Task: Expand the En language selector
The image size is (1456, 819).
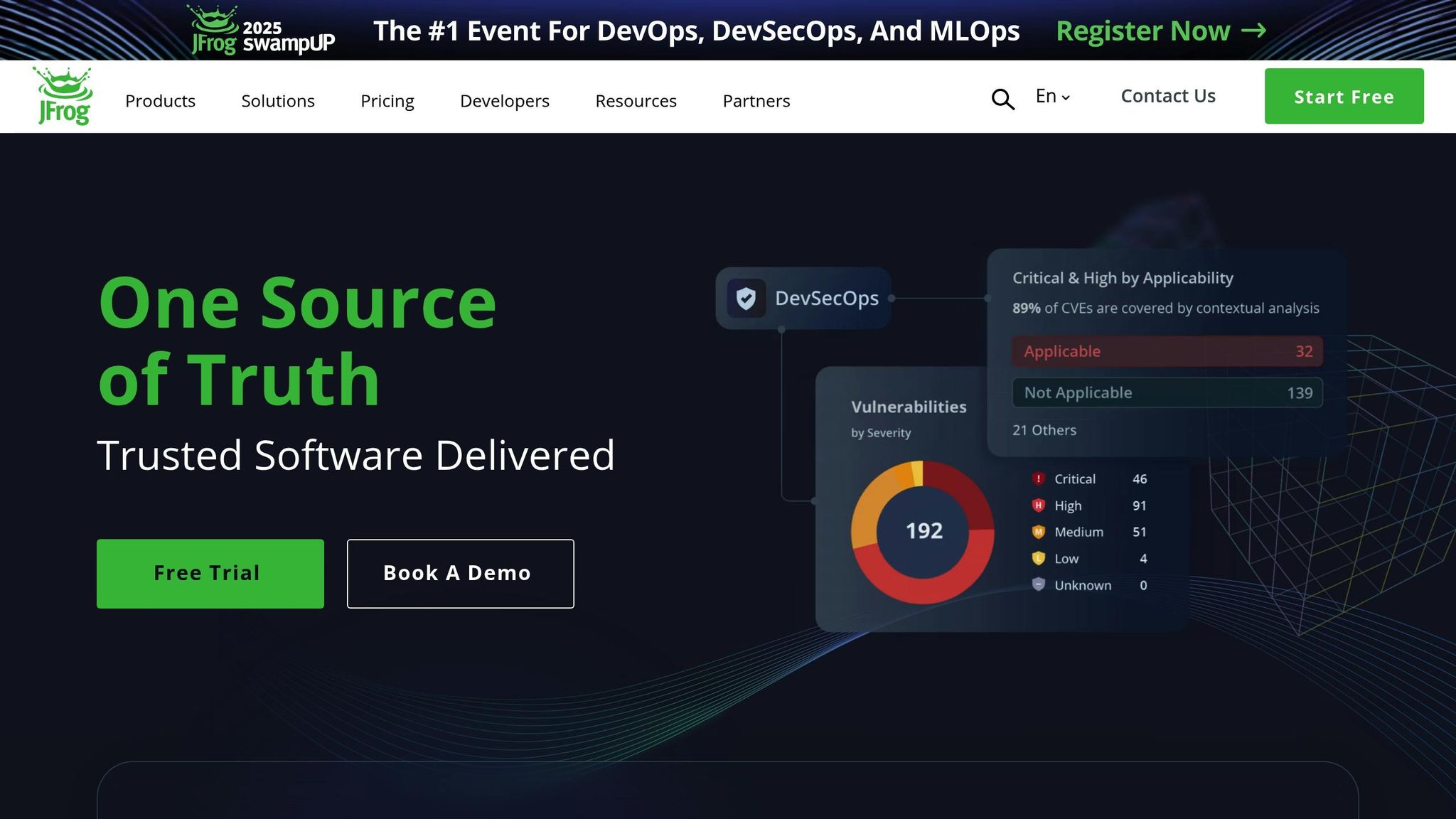Action: 1052,97
